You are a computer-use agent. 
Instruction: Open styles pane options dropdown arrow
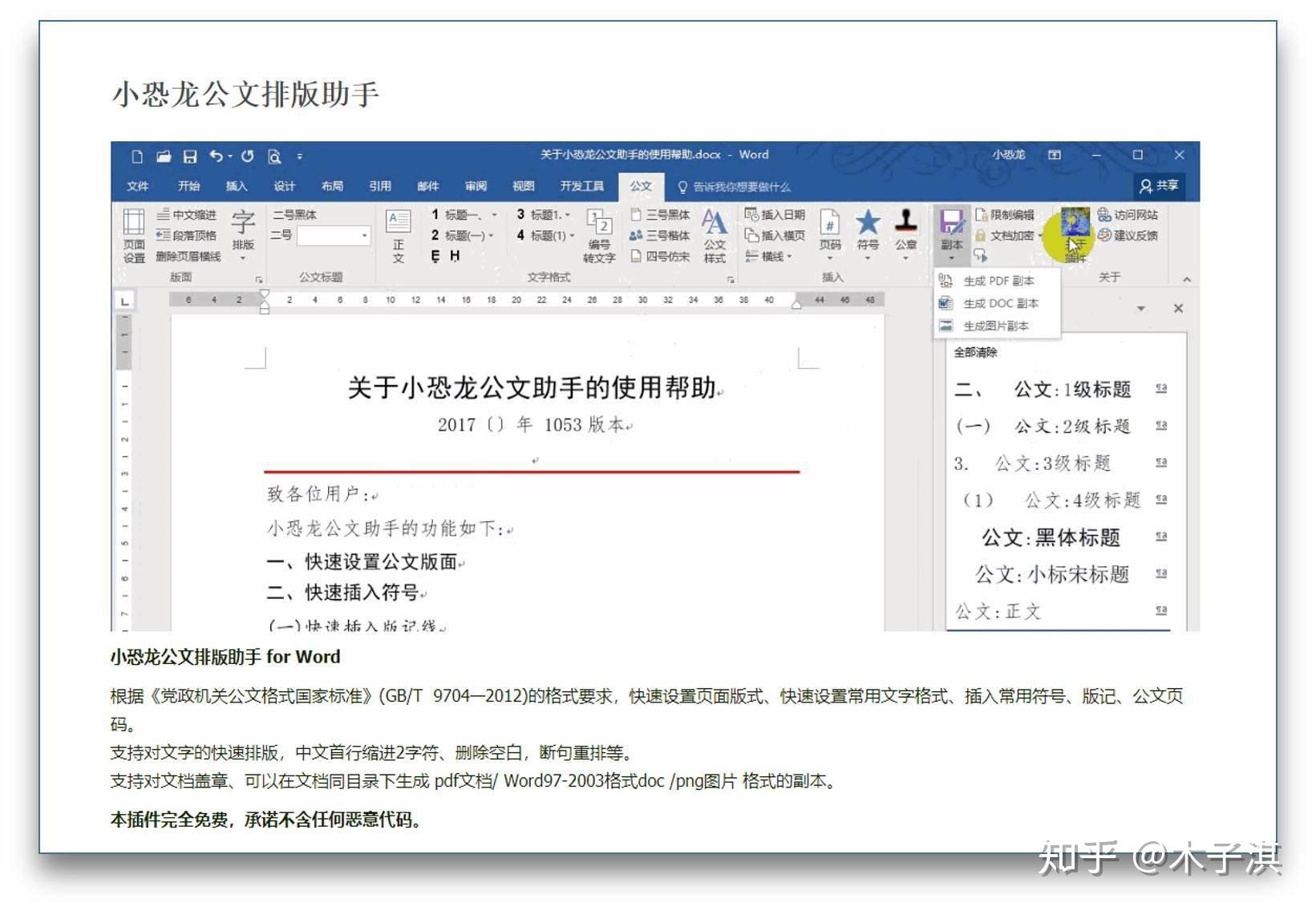pos(1141,309)
